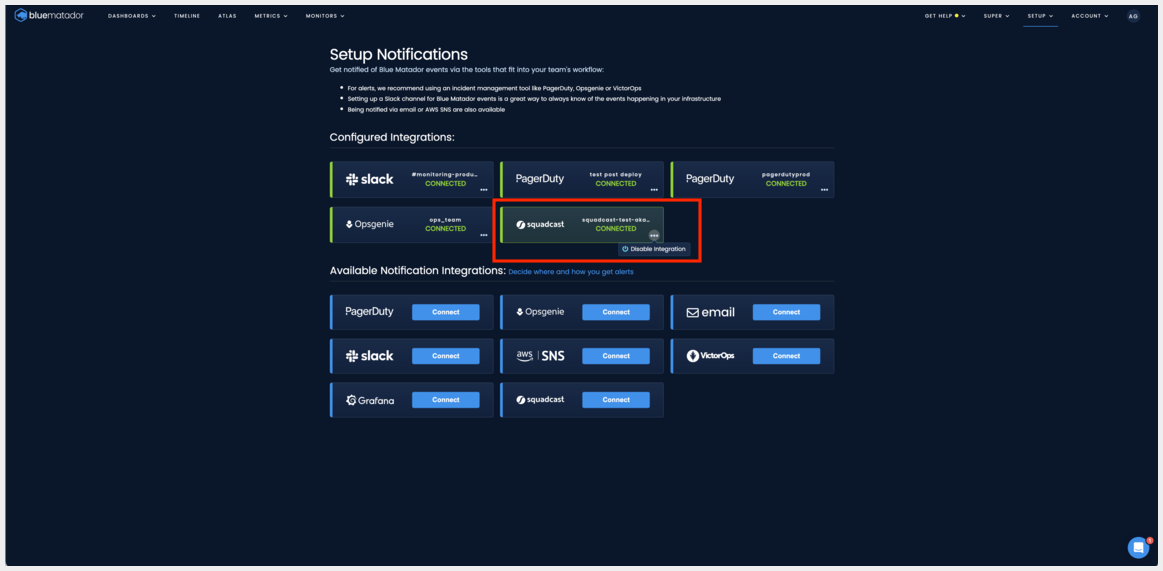Connect the Grafana integration
1163x571 pixels.
click(446, 400)
